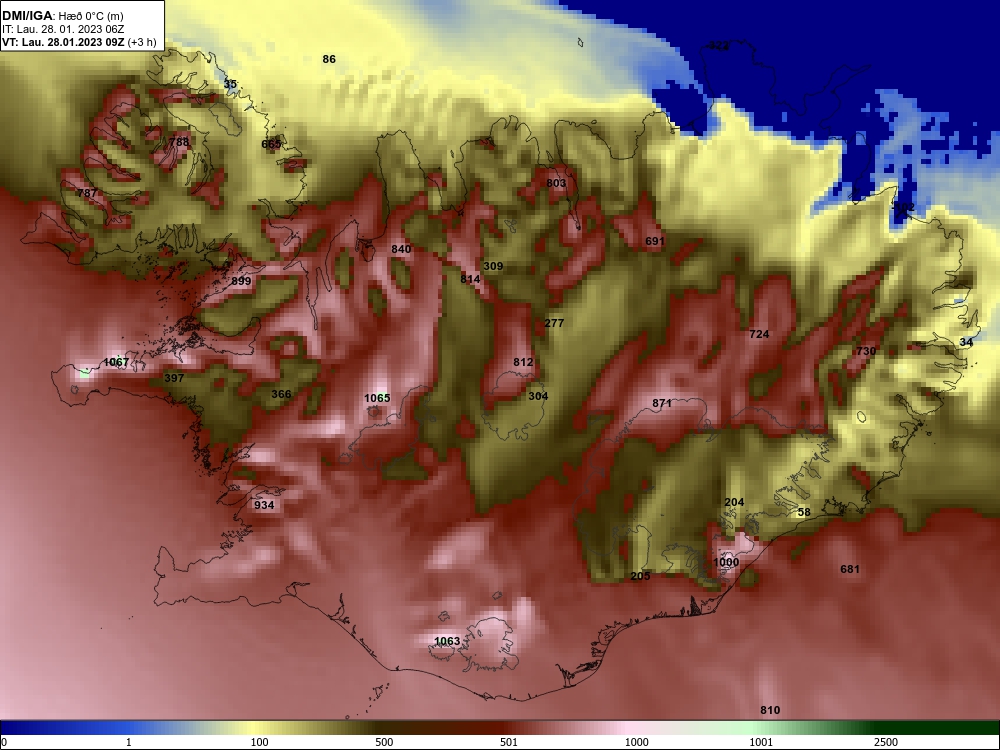Click the 1000 label under the color scale
This screenshot has height=750, width=1000.
click(x=637, y=742)
